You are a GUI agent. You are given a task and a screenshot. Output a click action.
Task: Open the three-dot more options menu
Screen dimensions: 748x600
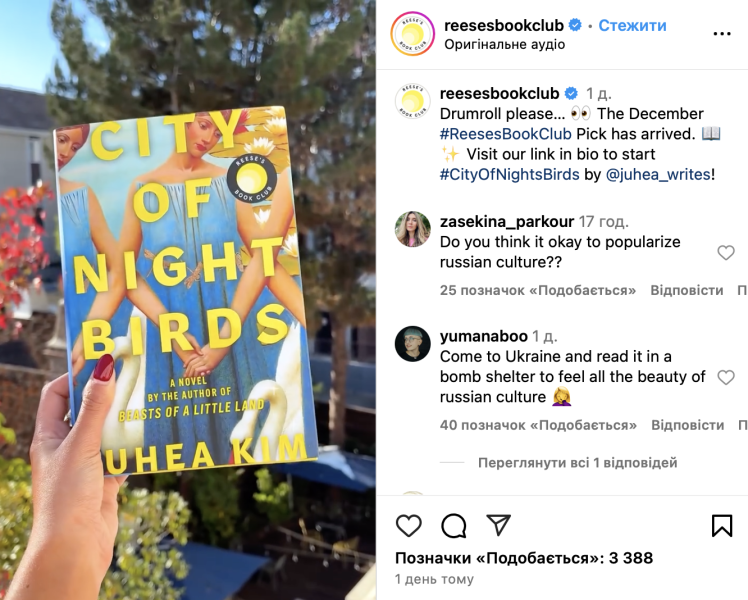pyautogui.click(x=722, y=33)
